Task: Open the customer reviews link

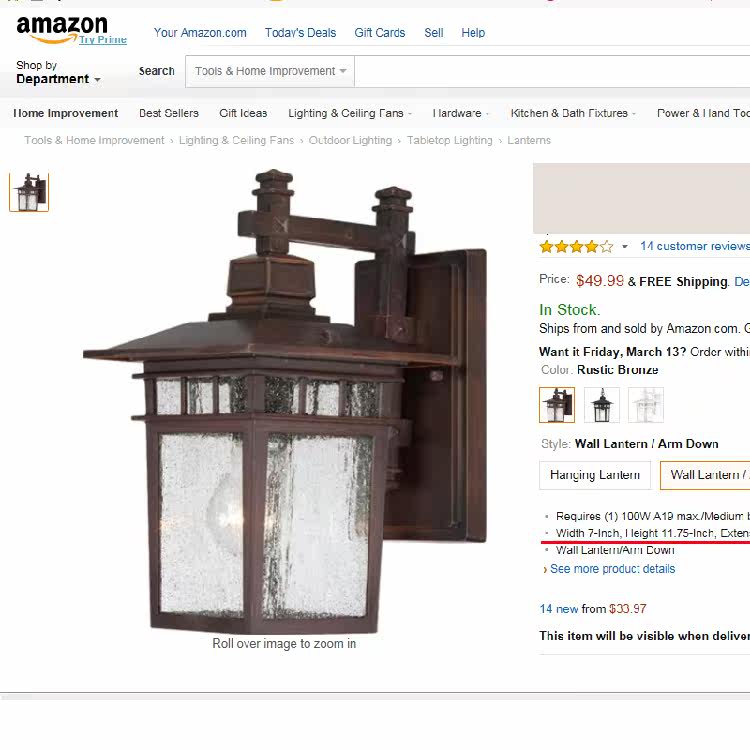Action: coord(695,246)
